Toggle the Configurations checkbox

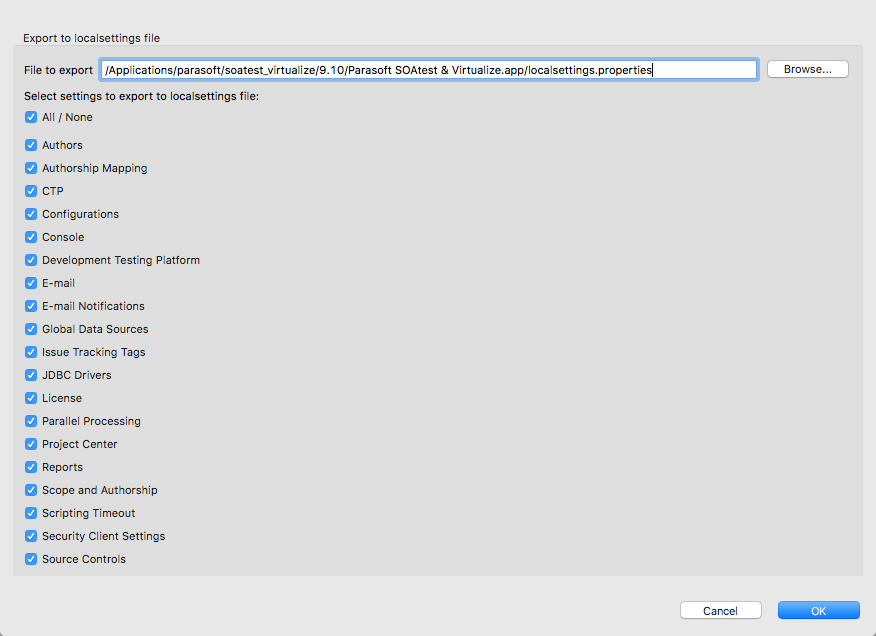31,214
